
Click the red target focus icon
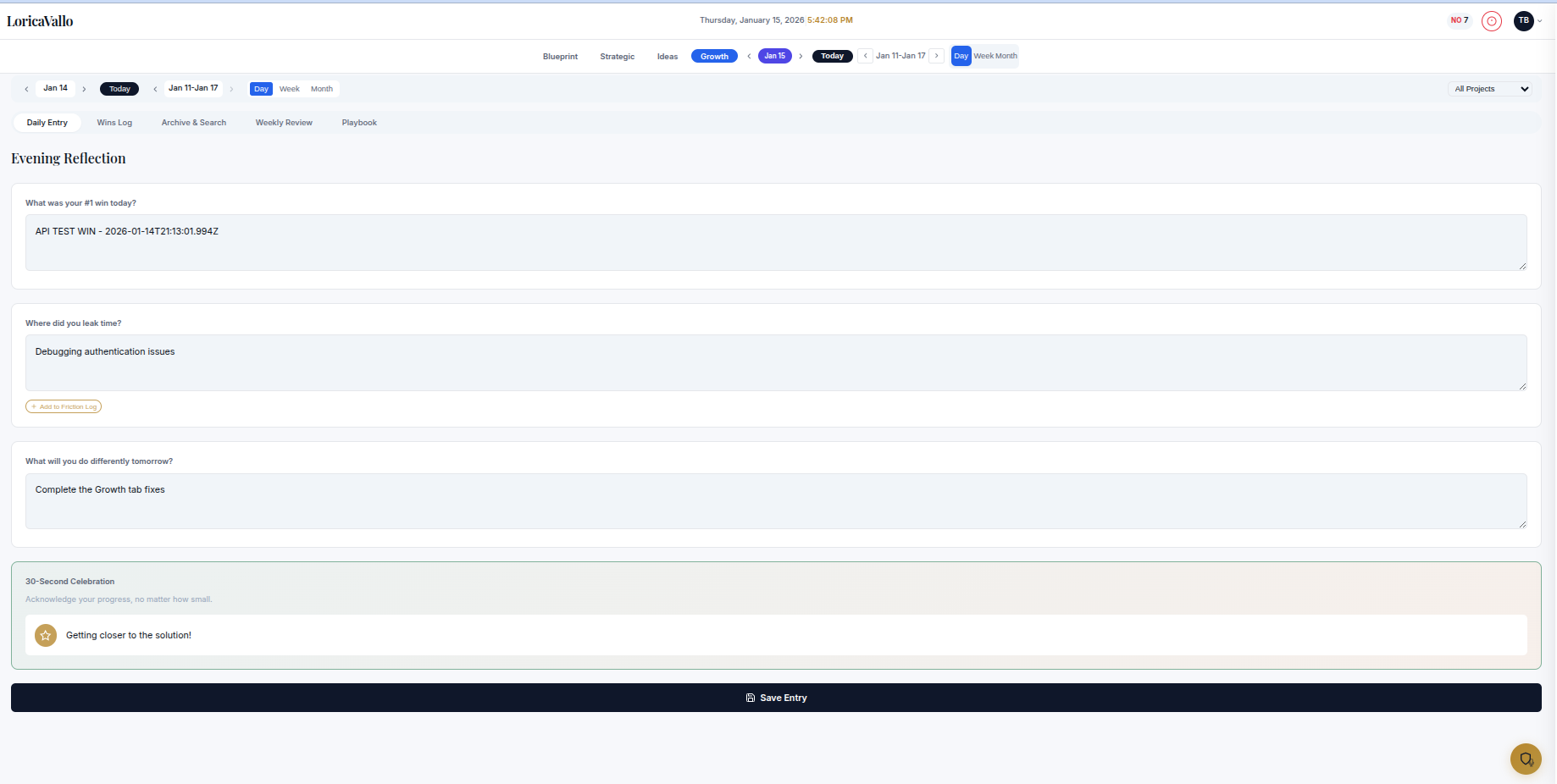[x=1491, y=21]
